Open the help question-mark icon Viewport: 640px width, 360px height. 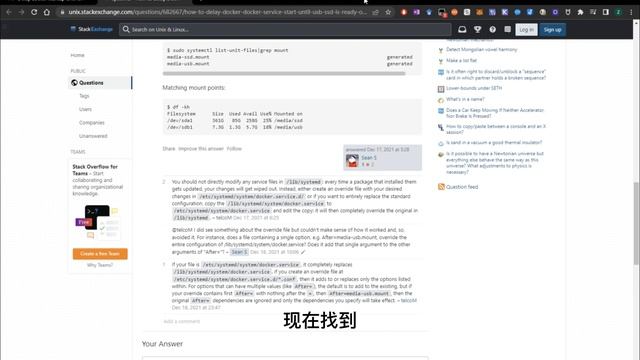[493, 29]
